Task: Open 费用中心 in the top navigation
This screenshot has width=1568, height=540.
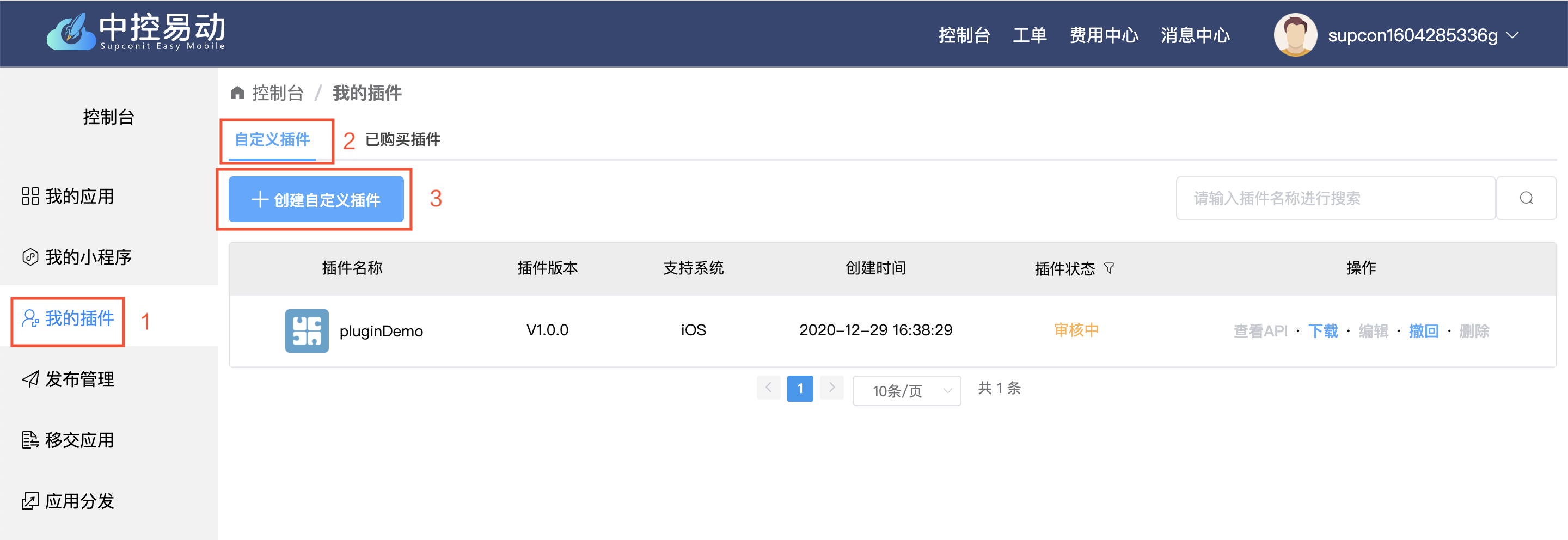Action: (1104, 35)
